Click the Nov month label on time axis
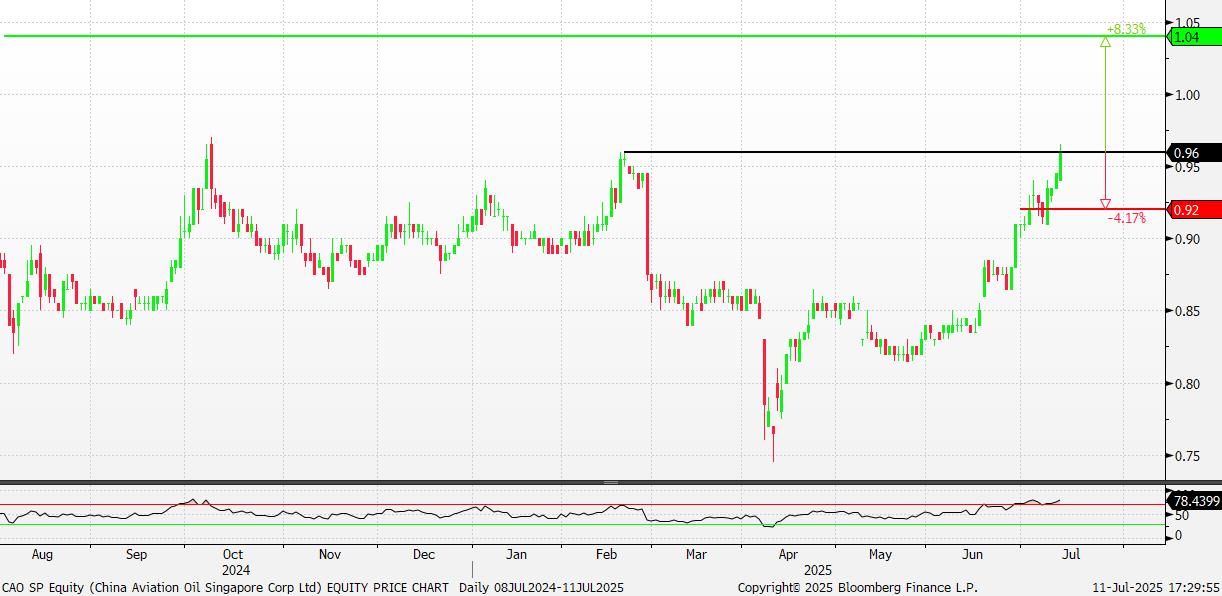1222x596 pixels. click(329, 553)
